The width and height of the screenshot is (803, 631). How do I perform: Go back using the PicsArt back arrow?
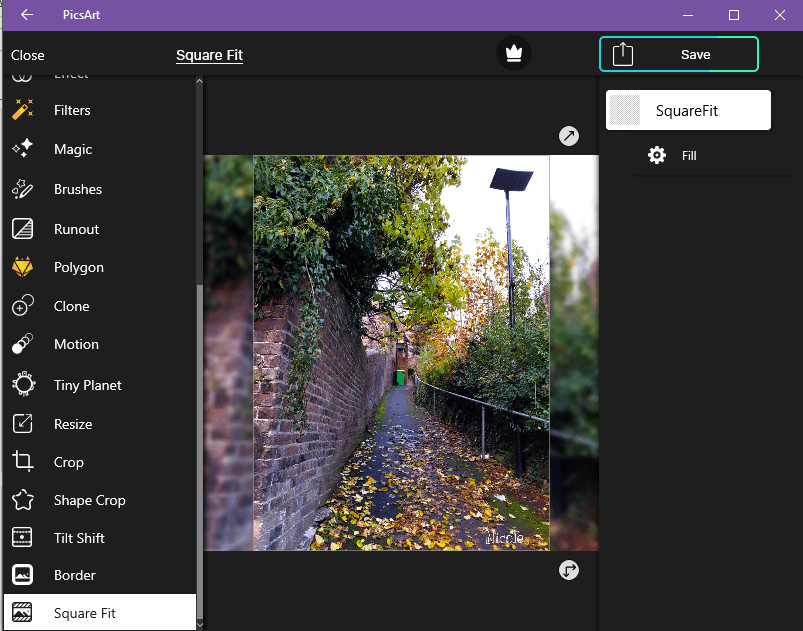pyautogui.click(x=27, y=15)
